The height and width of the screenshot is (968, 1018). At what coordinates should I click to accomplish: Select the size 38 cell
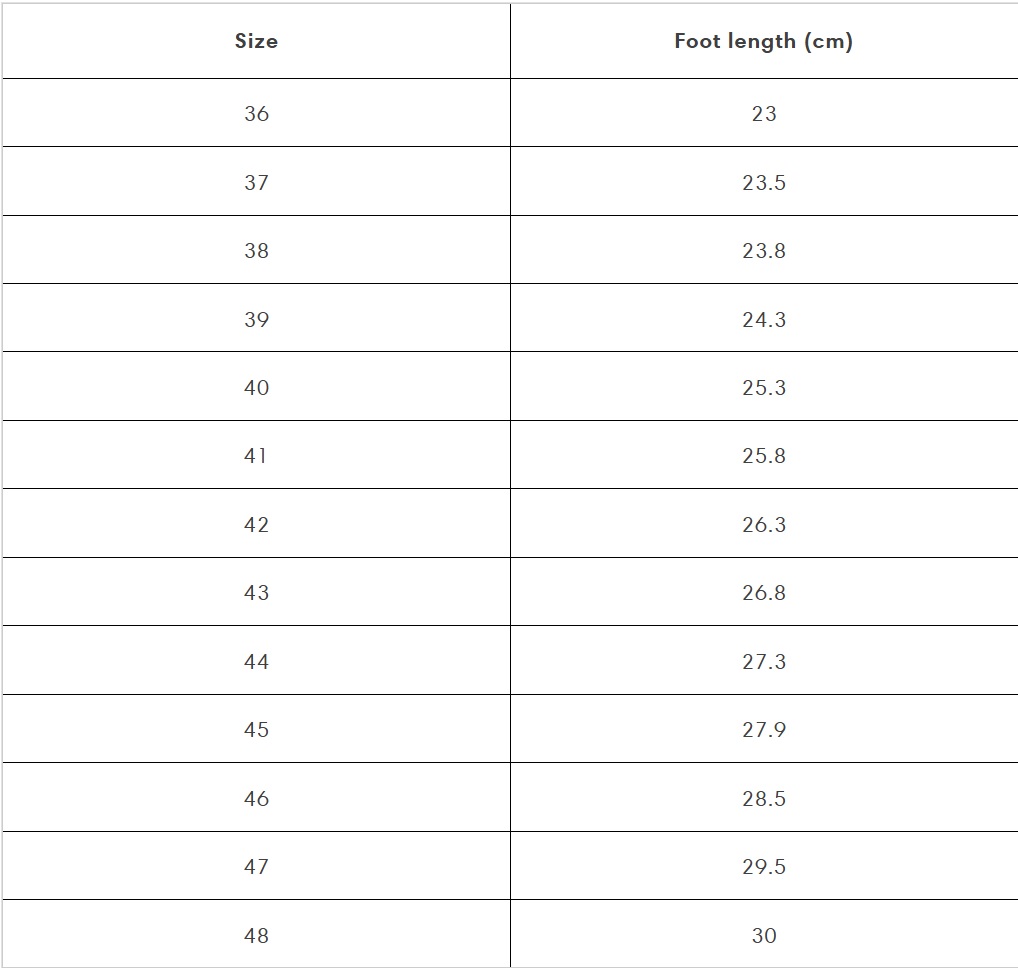(256, 250)
